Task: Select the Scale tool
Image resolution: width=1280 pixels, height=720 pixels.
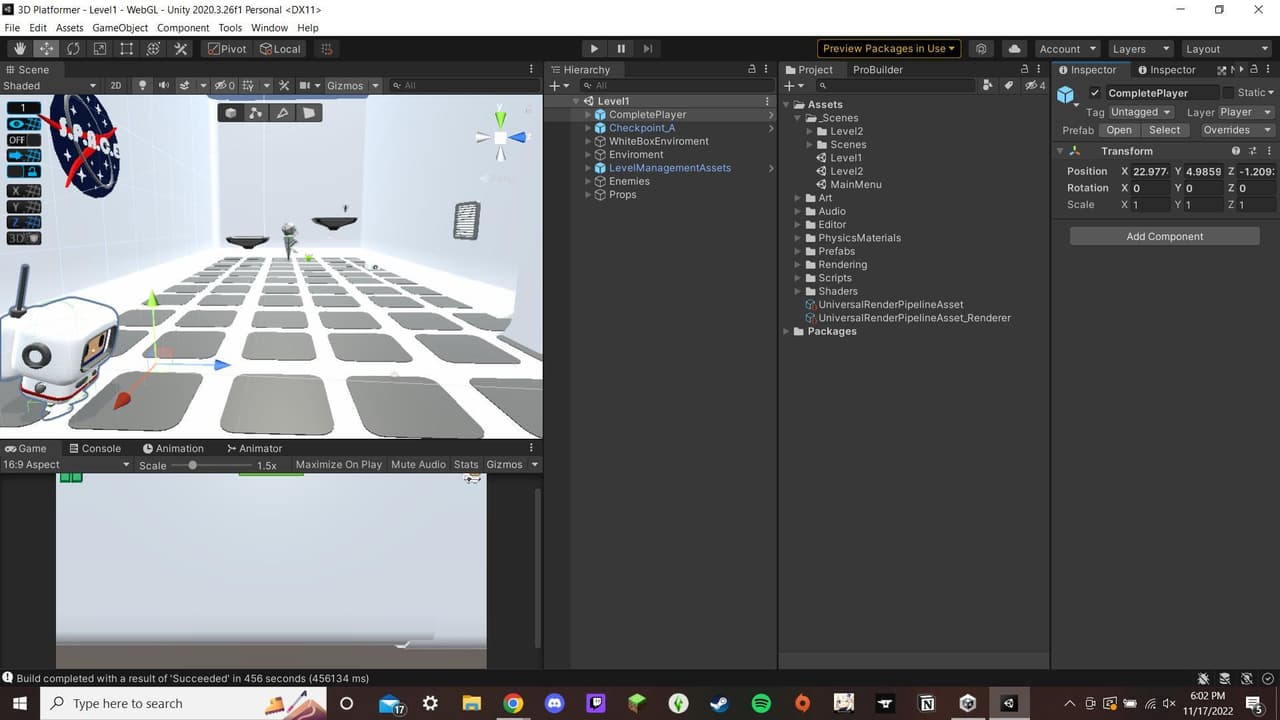Action: (100, 48)
